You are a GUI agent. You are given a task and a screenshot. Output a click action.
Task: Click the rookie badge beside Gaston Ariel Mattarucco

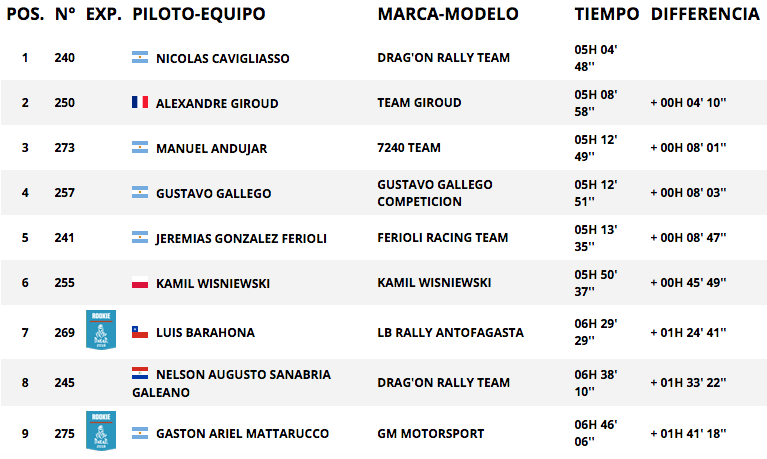(101, 431)
